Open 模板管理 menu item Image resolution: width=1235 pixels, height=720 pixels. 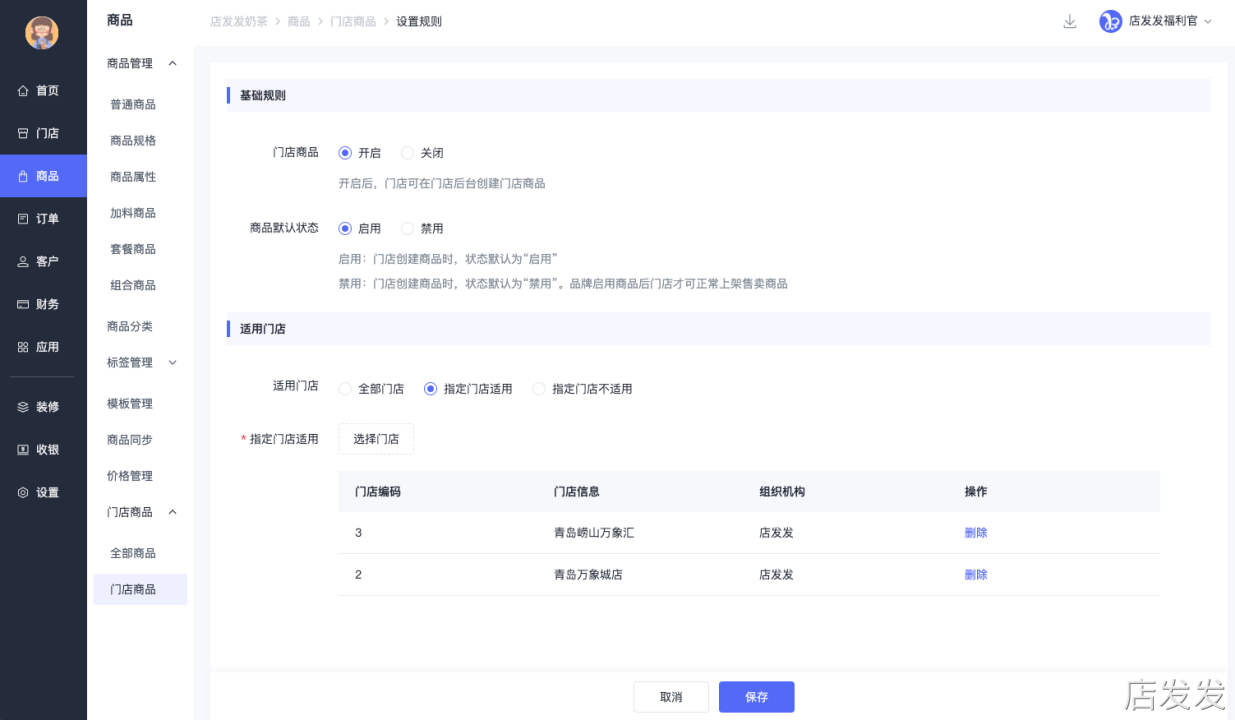point(130,403)
